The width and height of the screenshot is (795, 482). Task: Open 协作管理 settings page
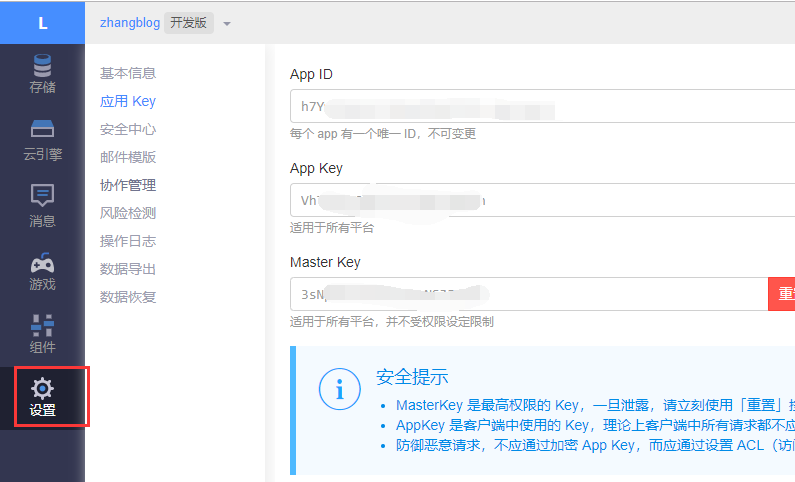coord(128,185)
